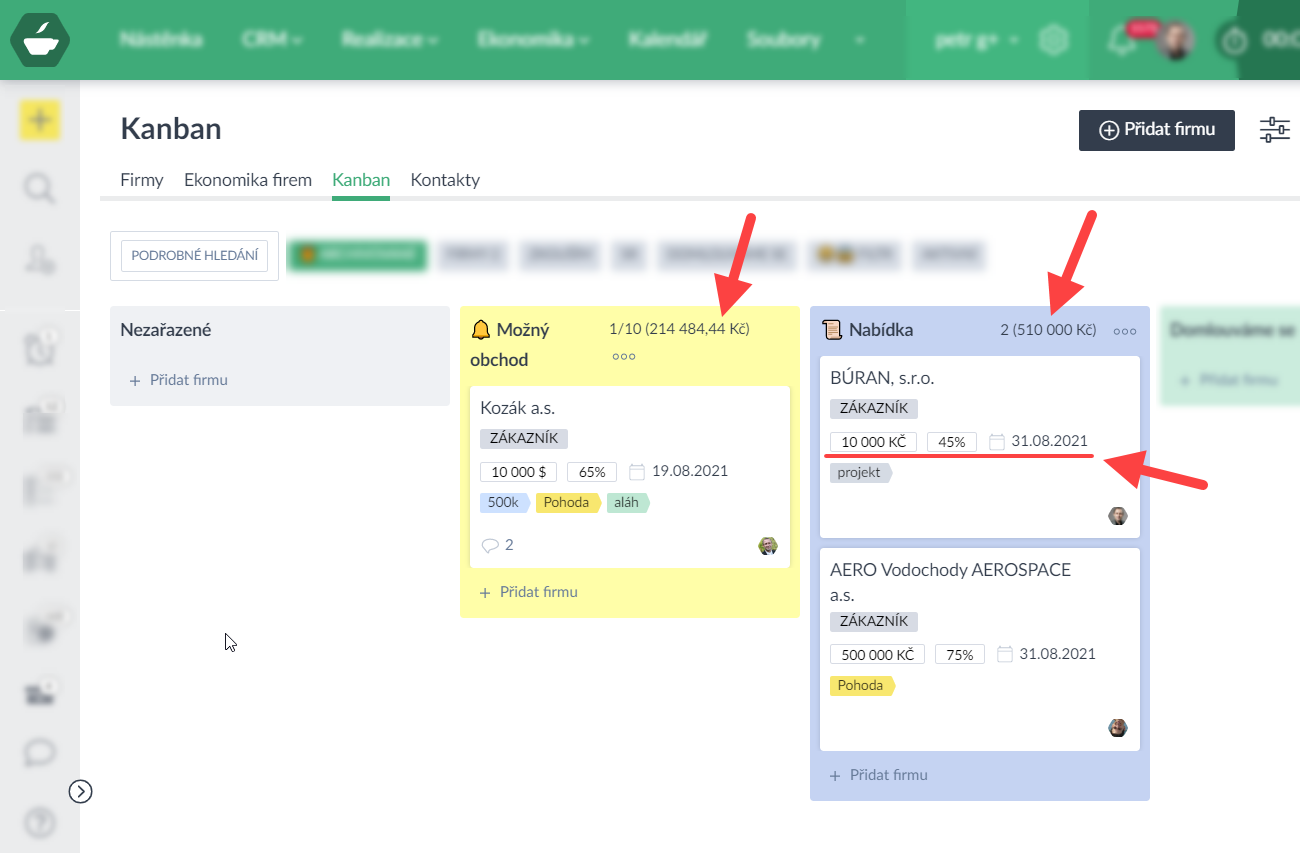Open the settings gear in top bar
This screenshot has width=1300, height=853.
[x=1053, y=41]
